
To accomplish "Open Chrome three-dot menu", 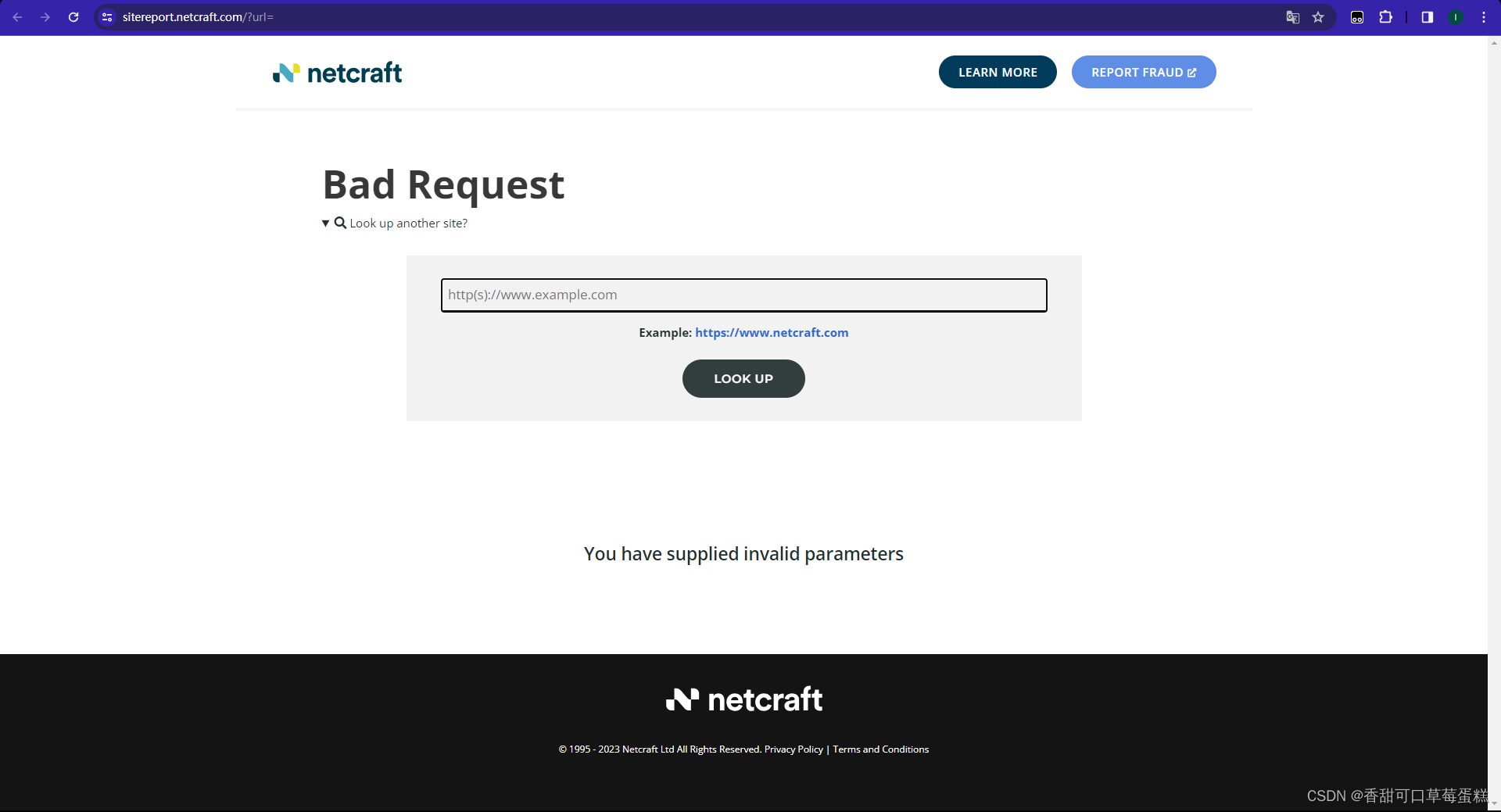I will (x=1484, y=17).
